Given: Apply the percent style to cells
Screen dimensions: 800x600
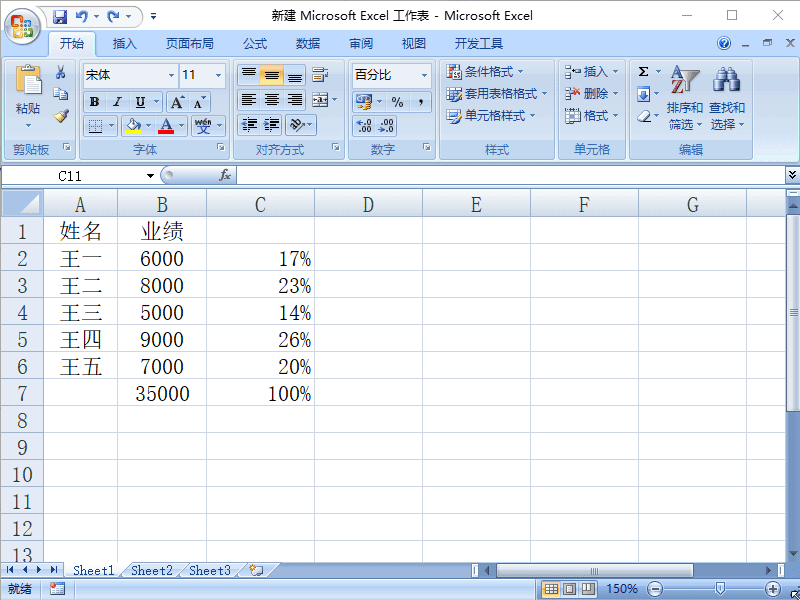Looking at the screenshot, I should coord(399,101).
